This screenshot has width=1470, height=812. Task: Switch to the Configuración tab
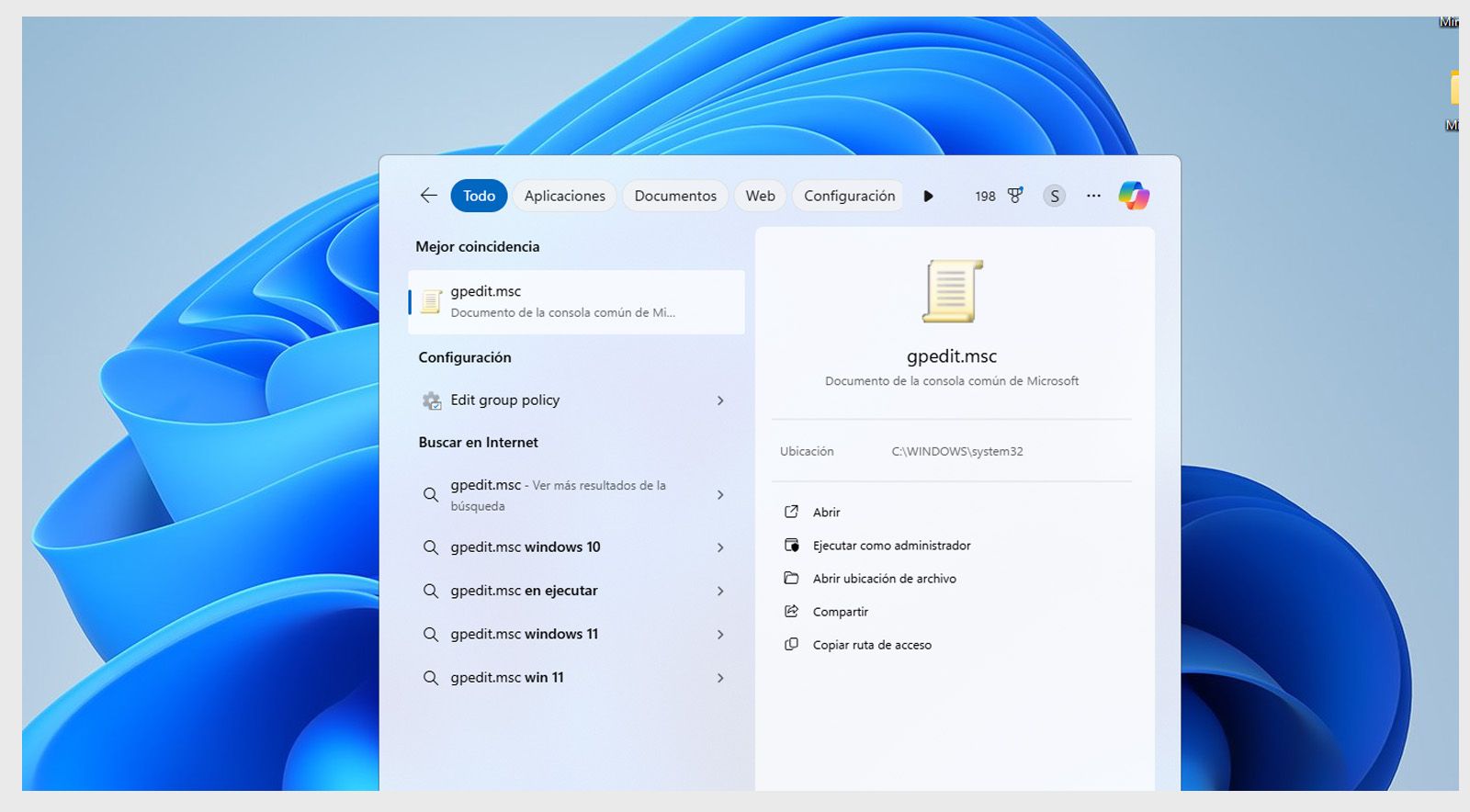pos(849,196)
